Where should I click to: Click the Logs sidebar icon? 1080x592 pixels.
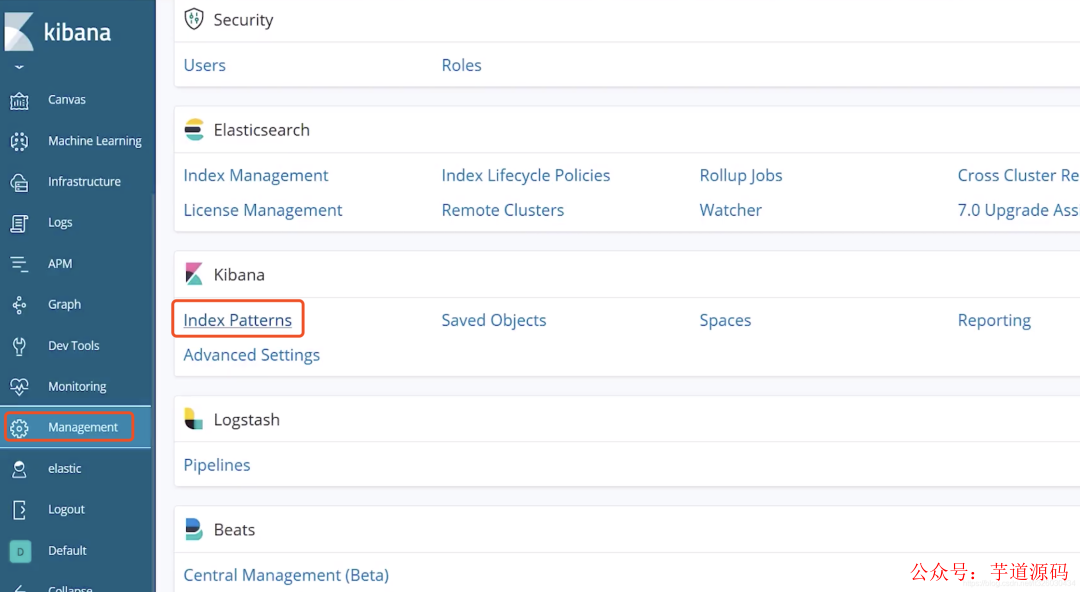19,223
